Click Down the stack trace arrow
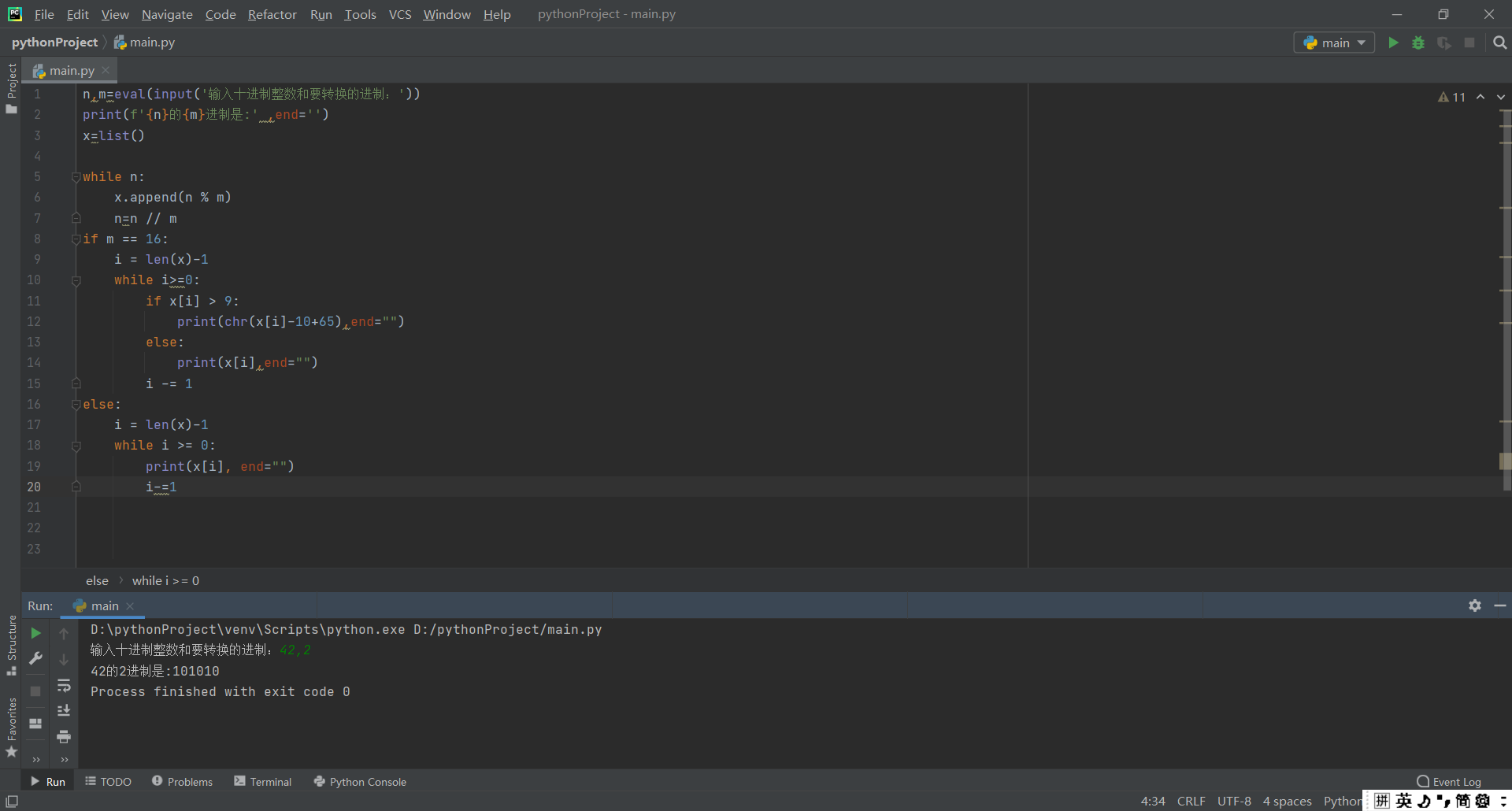 click(x=64, y=660)
